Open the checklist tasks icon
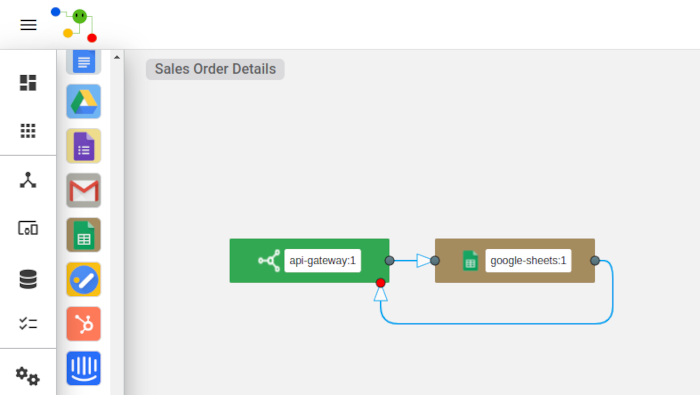This screenshot has height=395, width=700. [x=28, y=323]
